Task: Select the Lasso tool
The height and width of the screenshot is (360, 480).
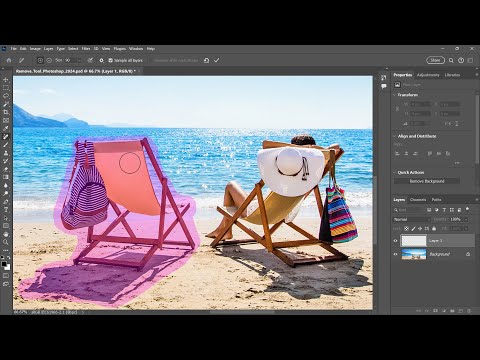Action: [6, 96]
